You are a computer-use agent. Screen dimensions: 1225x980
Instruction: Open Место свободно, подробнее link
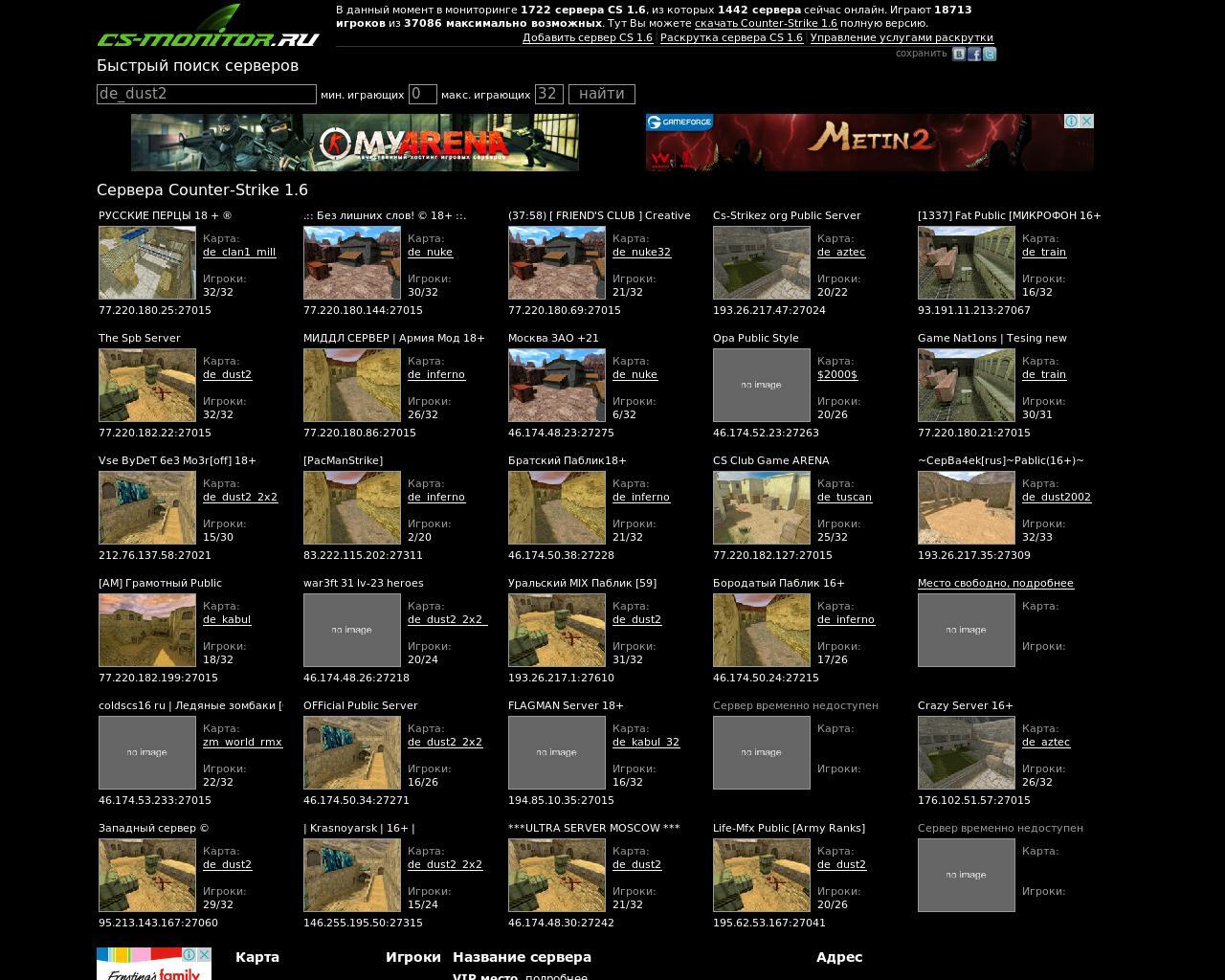[995, 583]
